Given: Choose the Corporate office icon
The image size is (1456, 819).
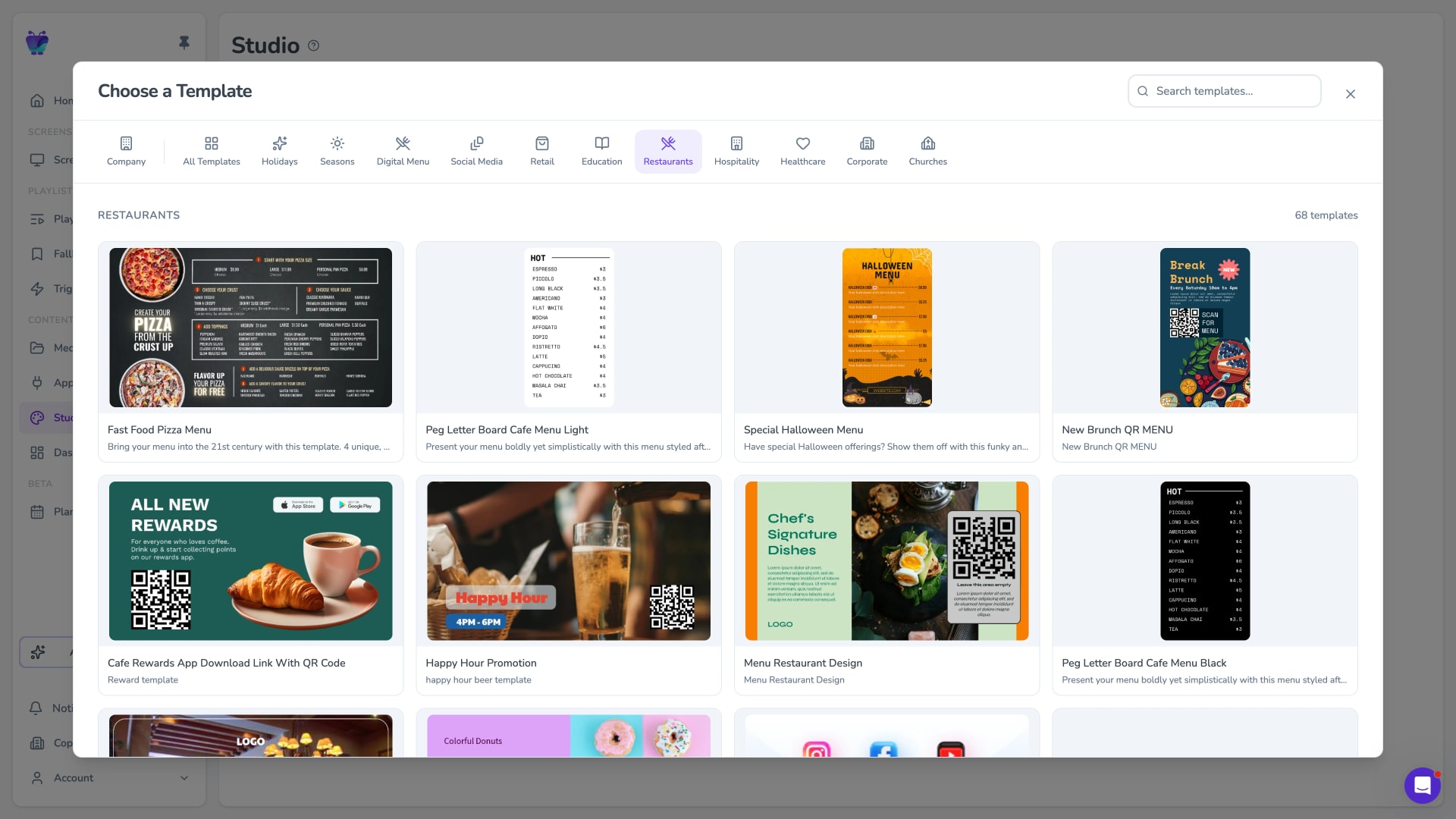Looking at the screenshot, I should point(867,143).
